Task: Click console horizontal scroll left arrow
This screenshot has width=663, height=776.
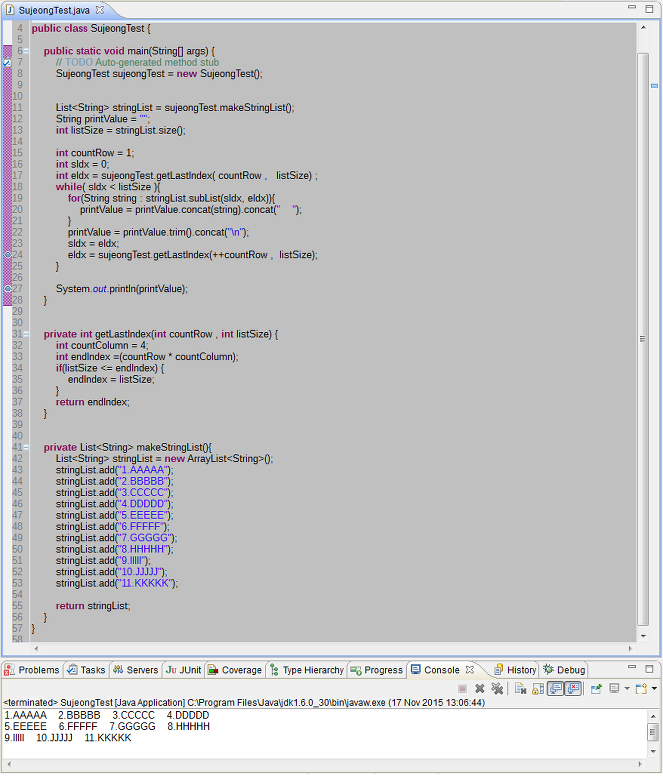Action: tap(9, 764)
